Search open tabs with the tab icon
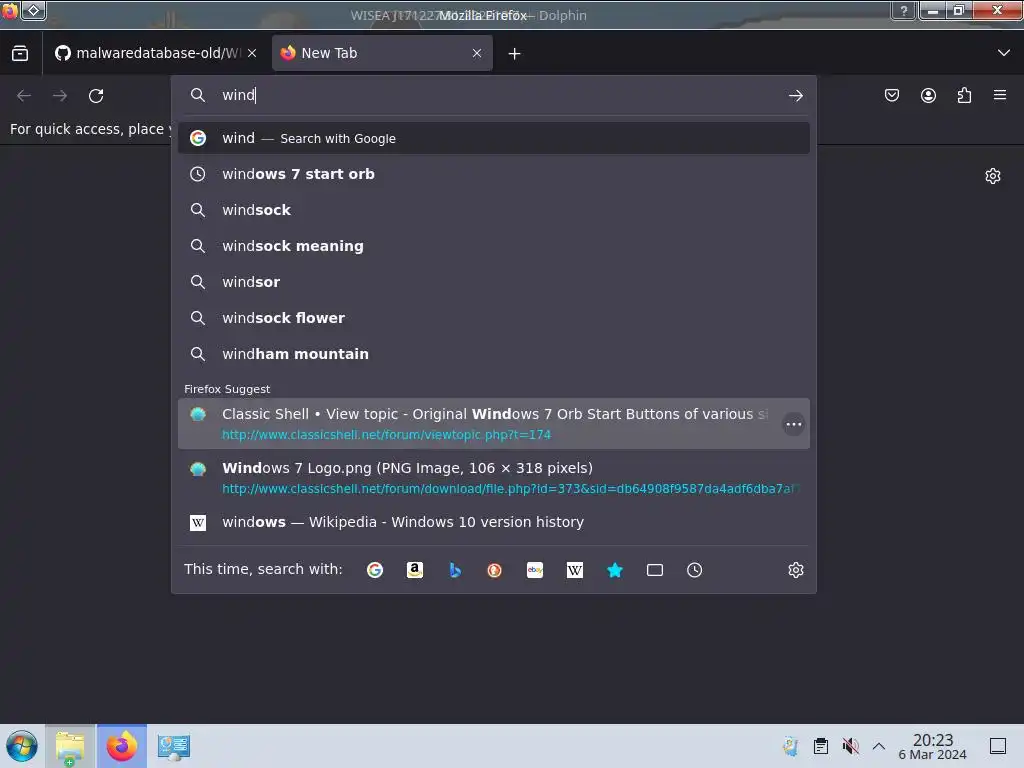1024x768 pixels. [x=654, y=570]
